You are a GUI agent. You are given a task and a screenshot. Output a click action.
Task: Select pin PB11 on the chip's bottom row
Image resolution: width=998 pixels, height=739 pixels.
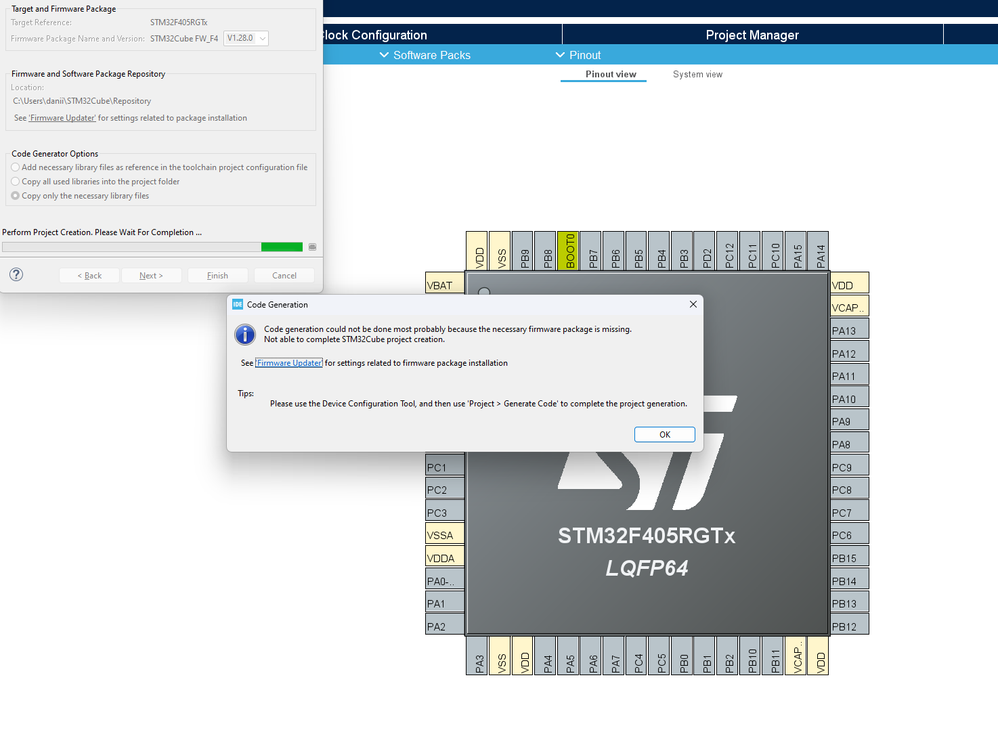coord(775,656)
